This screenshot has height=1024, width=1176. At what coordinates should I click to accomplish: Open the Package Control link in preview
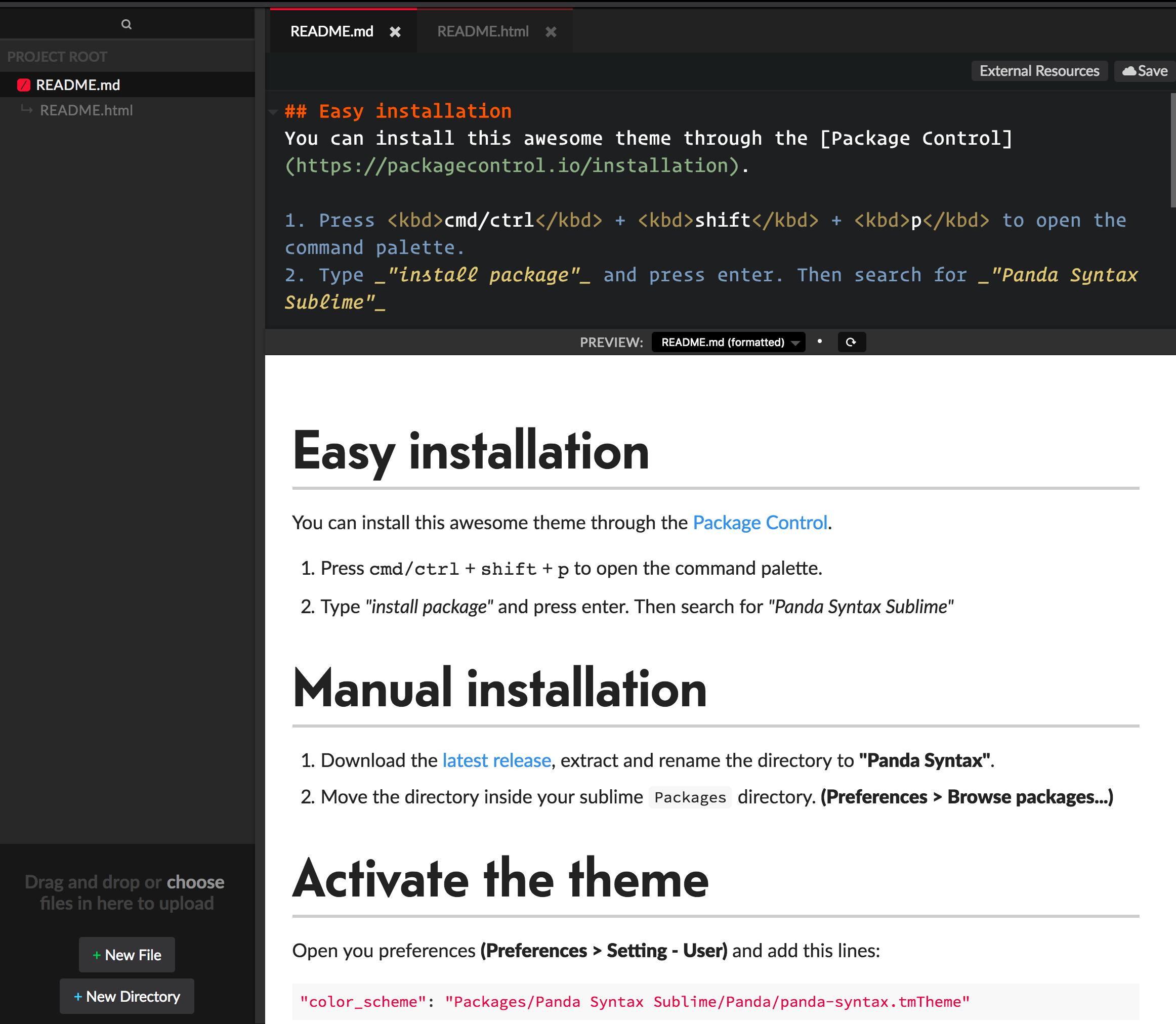tap(760, 523)
